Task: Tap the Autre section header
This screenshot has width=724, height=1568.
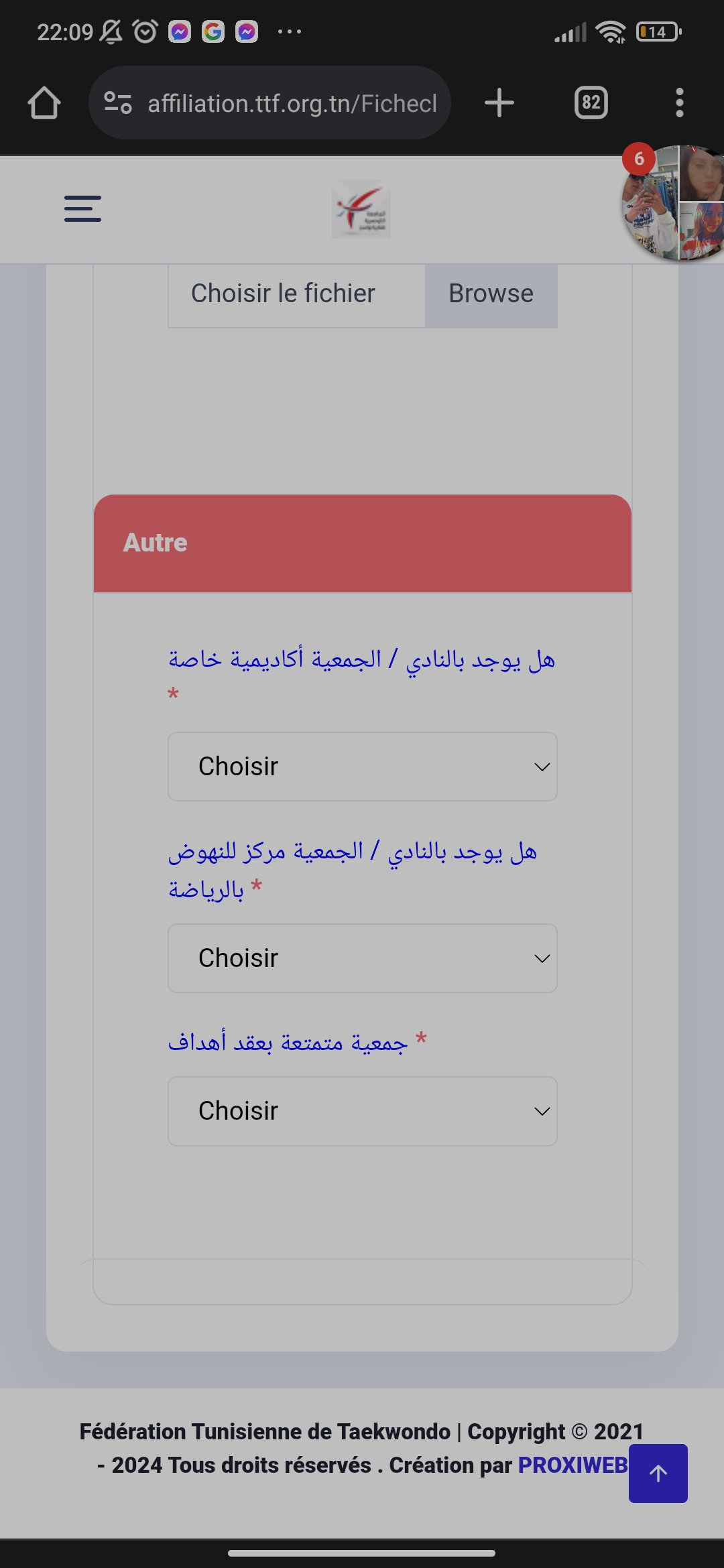Action: (x=362, y=543)
